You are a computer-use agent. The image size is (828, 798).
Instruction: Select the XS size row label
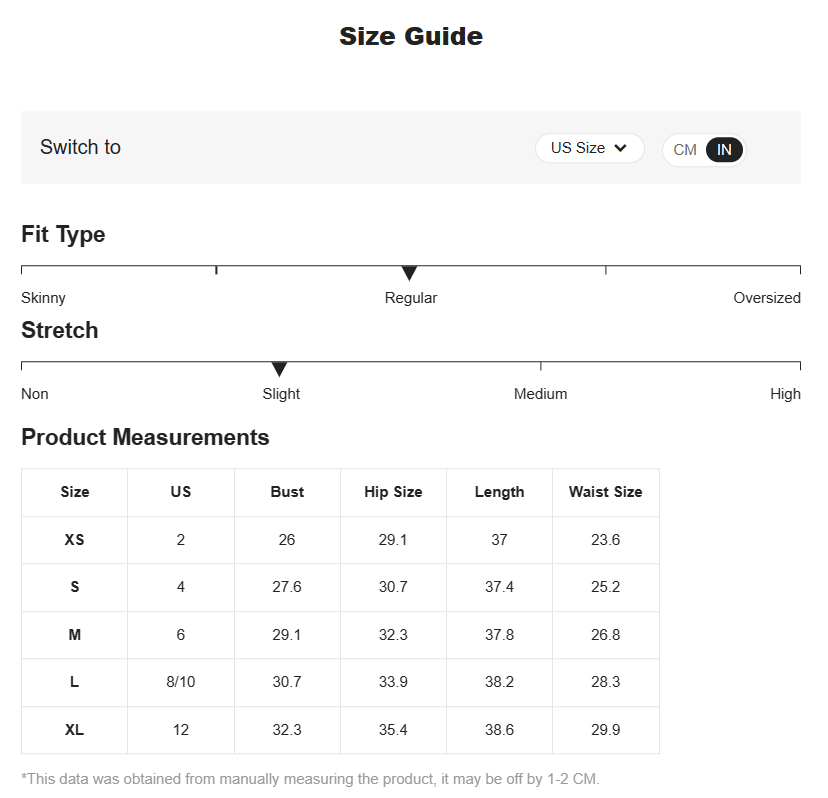[x=75, y=540]
